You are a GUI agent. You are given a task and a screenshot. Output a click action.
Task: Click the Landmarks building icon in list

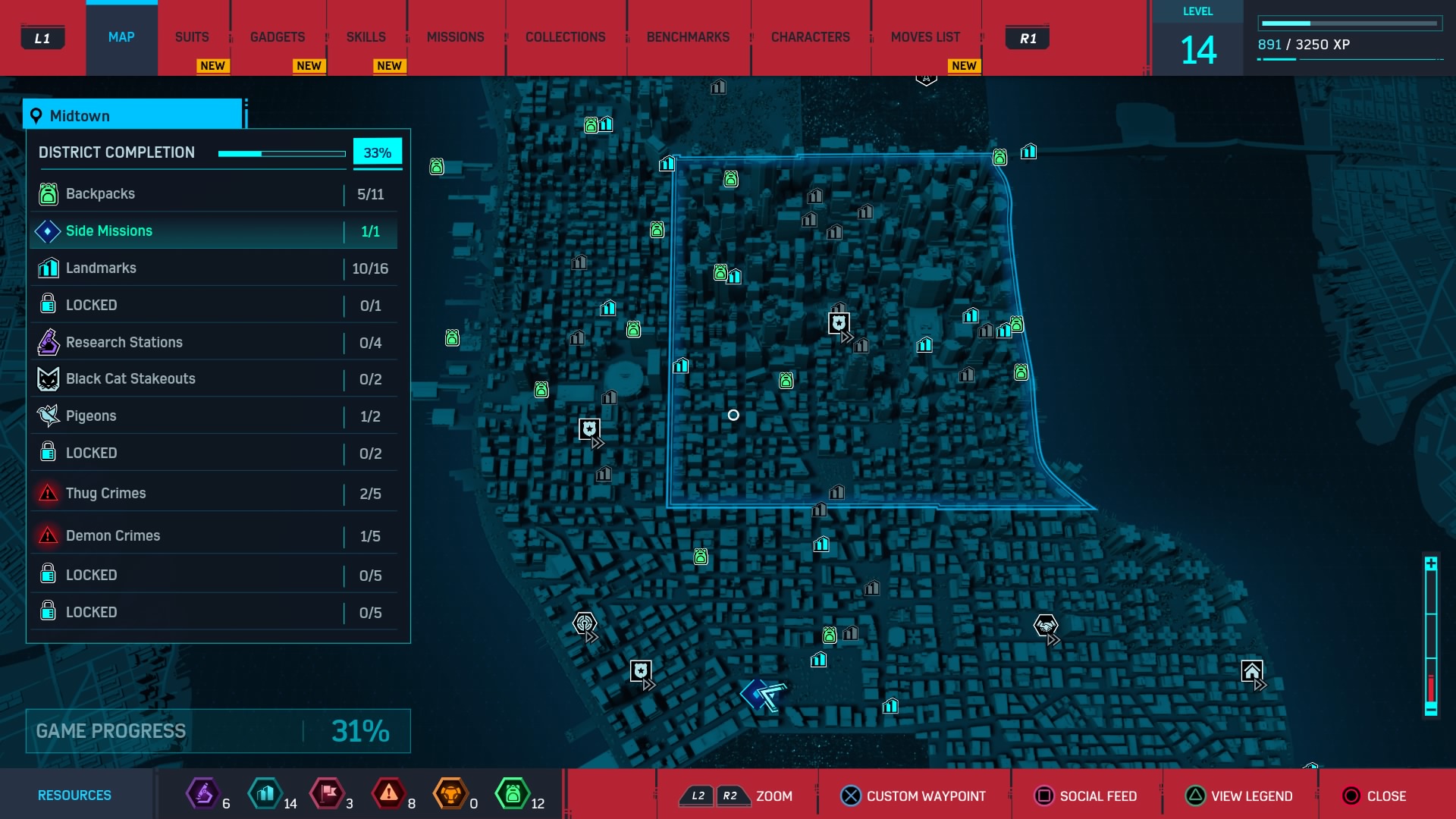(48, 268)
